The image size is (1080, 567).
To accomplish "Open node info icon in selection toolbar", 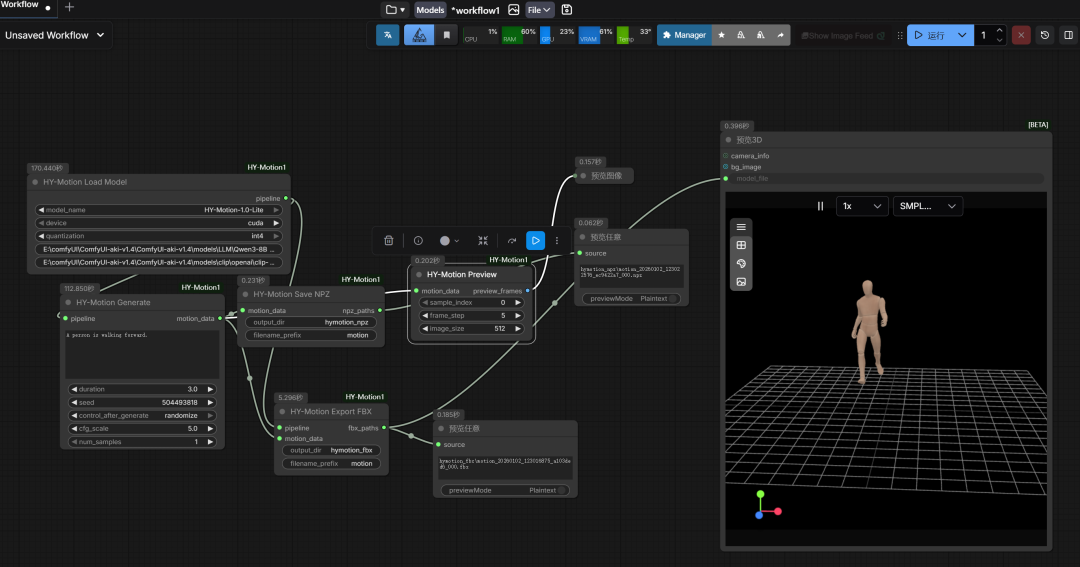I will 418,240.
